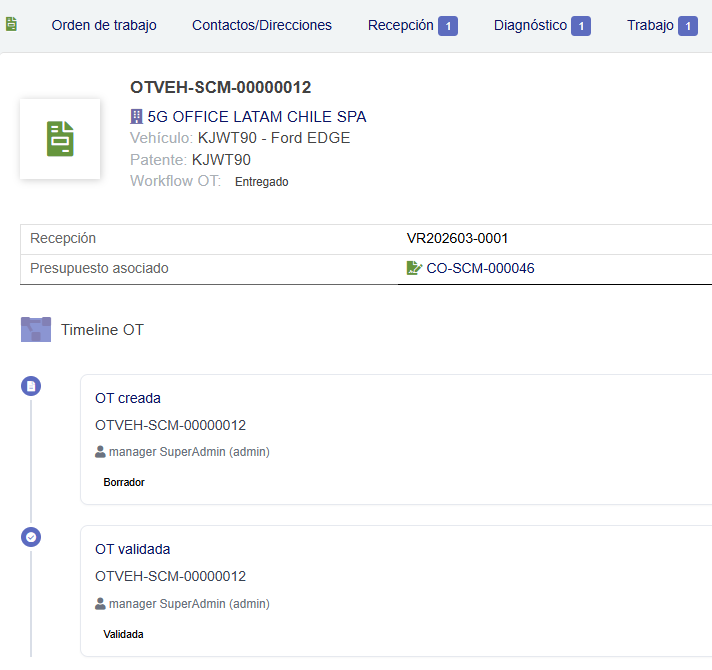Click manager SuperAdmin in OT validada card
This screenshot has height=670, width=712.
pyautogui.click(x=189, y=604)
